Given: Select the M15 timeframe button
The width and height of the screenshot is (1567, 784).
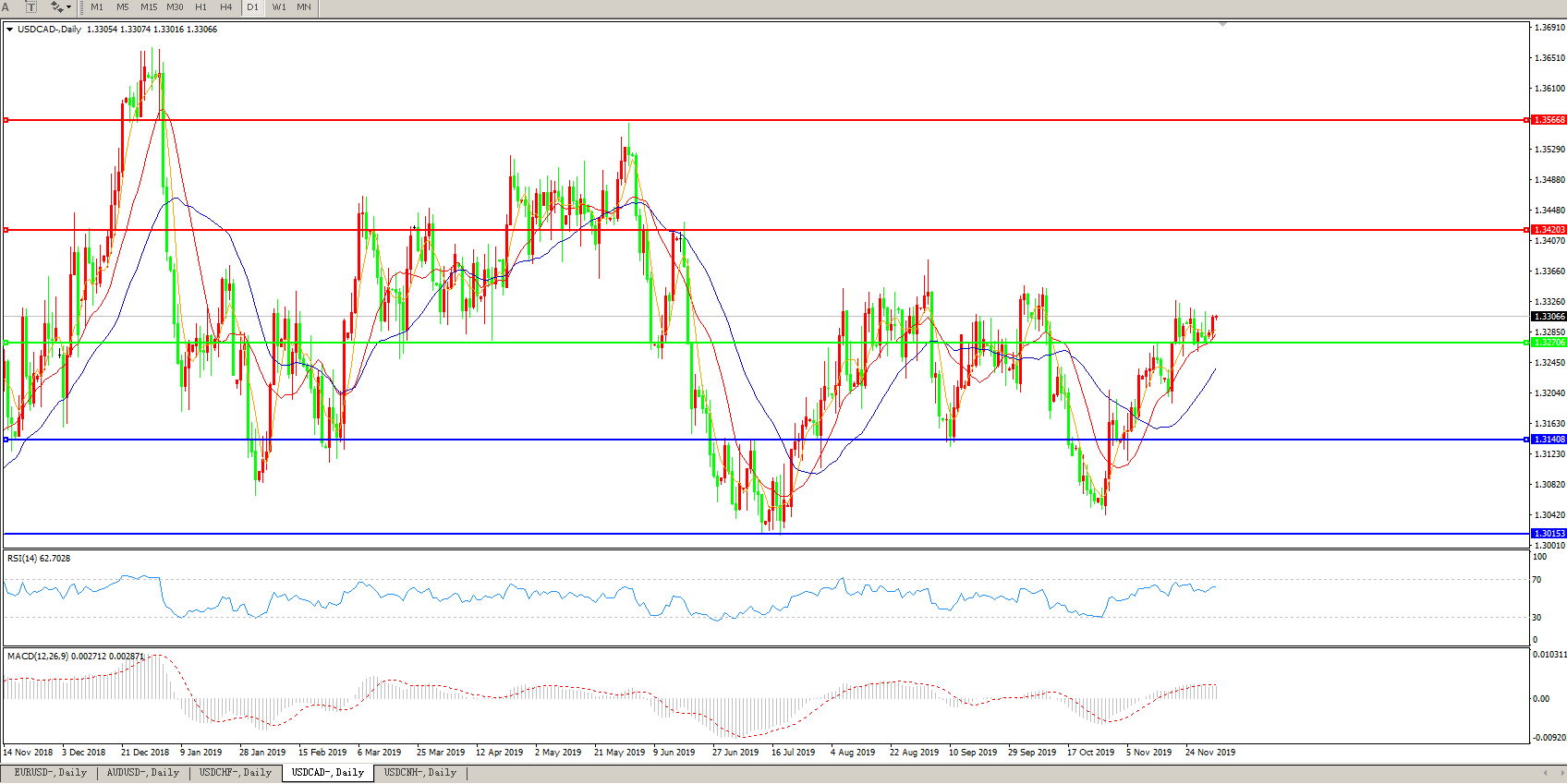Looking at the screenshot, I should click(x=149, y=7).
